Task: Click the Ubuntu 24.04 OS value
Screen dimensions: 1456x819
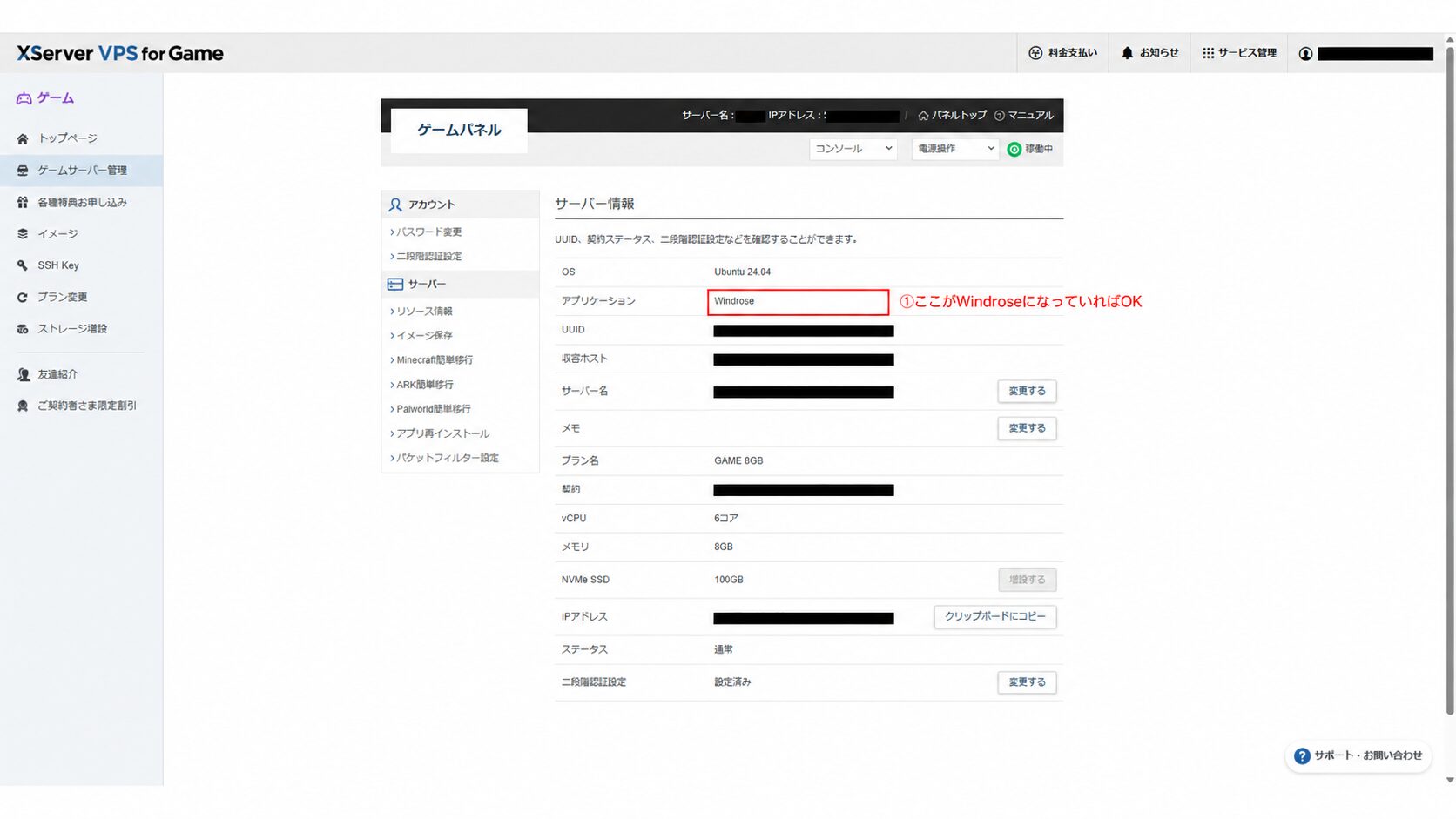Action: 742,272
